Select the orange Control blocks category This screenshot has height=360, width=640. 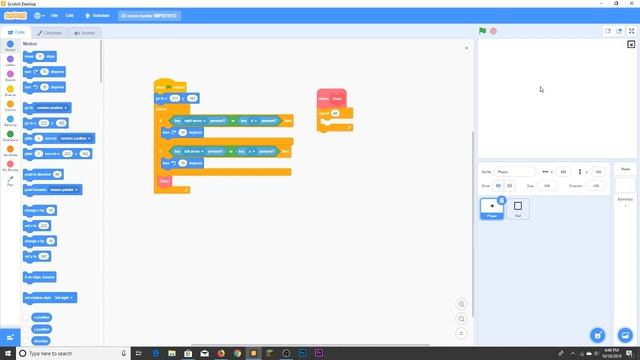[x=10, y=106]
